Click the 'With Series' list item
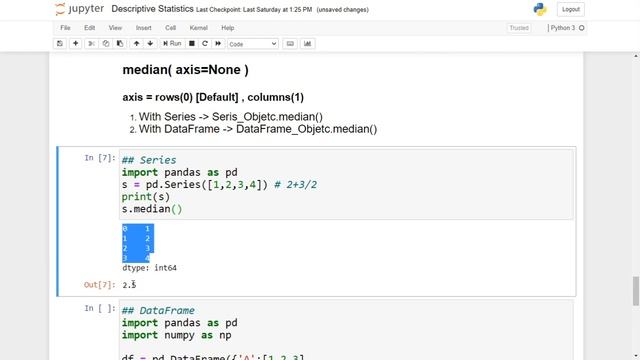 pos(231,117)
